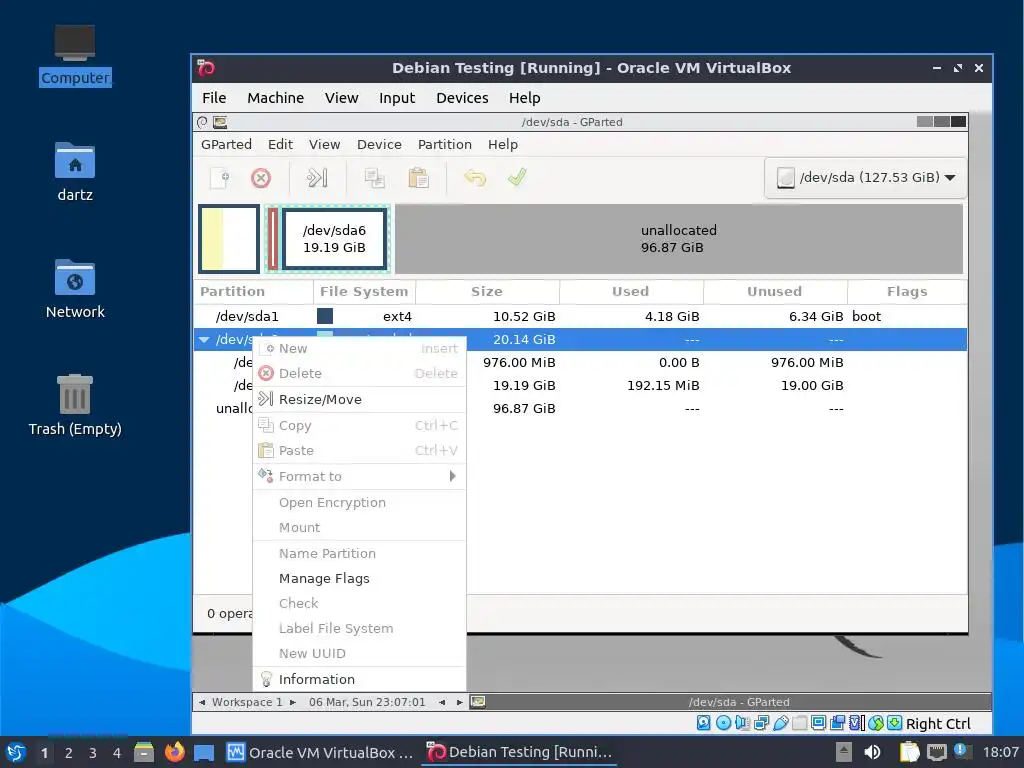Select /dev/sda6 block in the disk map
The height and width of the screenshot is (768, 1024).
point(334,239)
